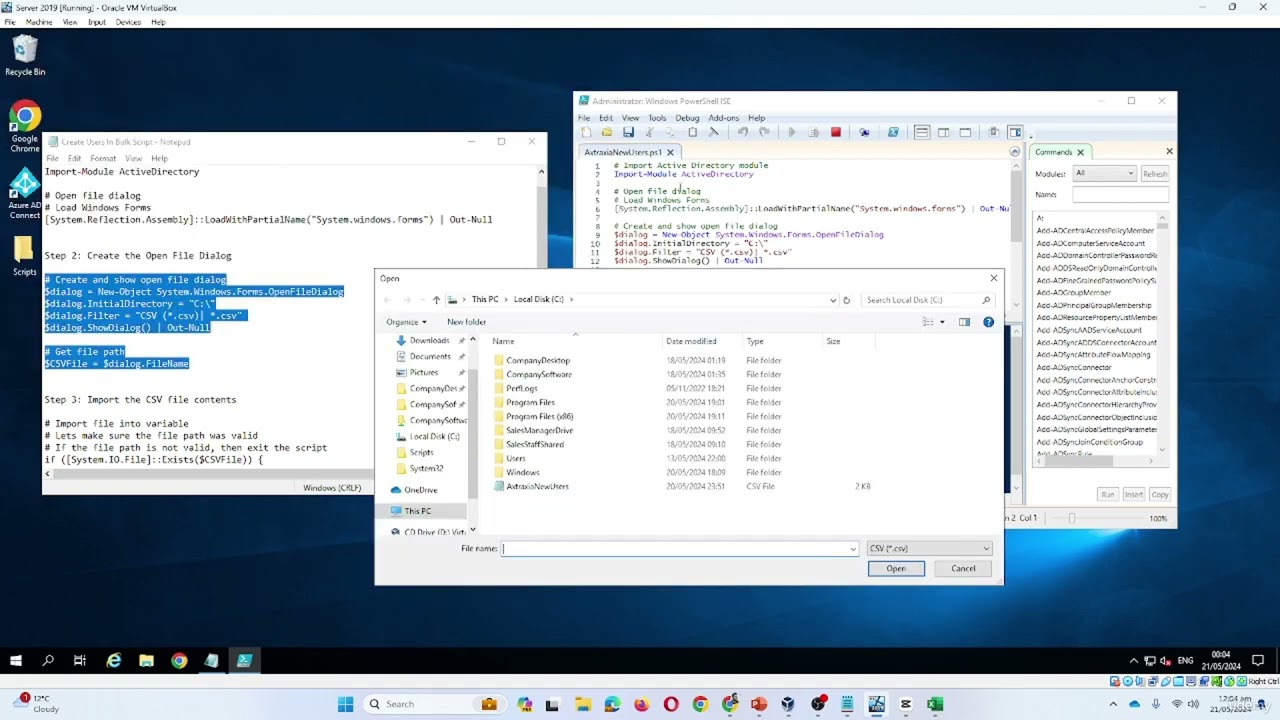Click Windows Start button in VM taskbar
Image resolution: width=1280 pixels, height=720 pixels.
click(x=15, y=660)
